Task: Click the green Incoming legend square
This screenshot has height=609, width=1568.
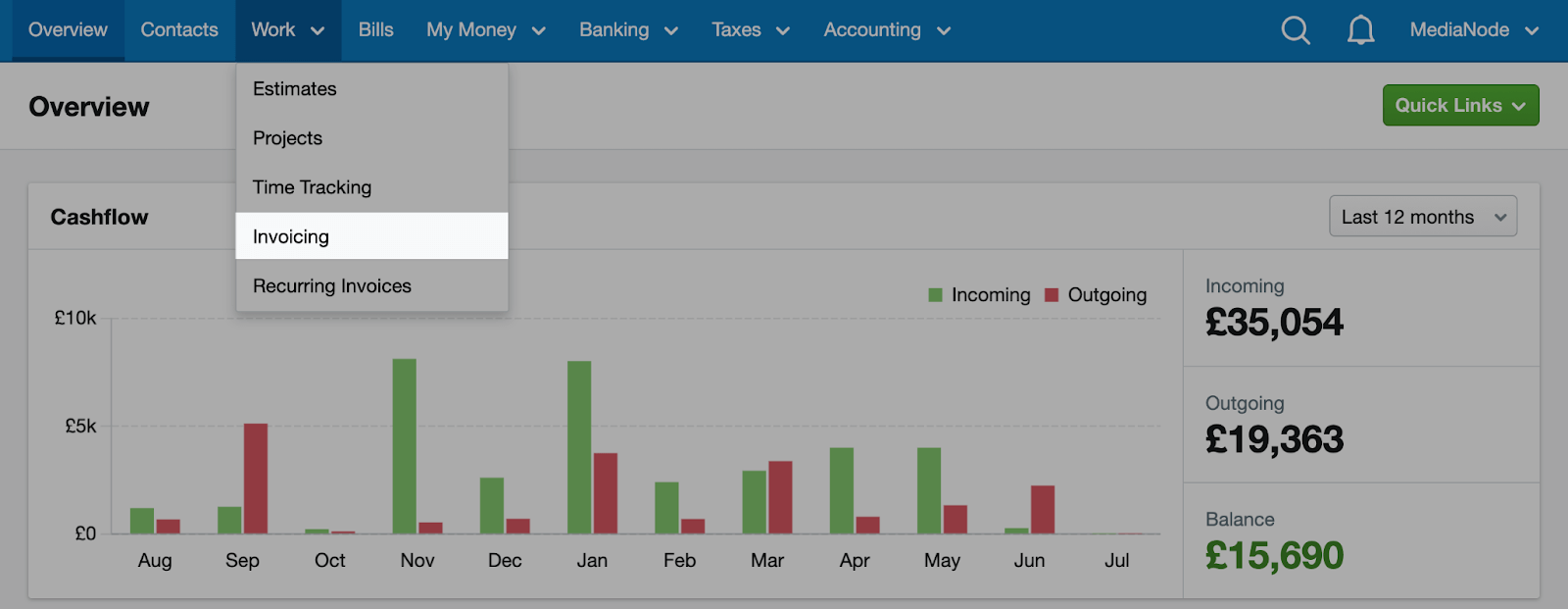Action: pyautogui.click(x=935, y=295)
